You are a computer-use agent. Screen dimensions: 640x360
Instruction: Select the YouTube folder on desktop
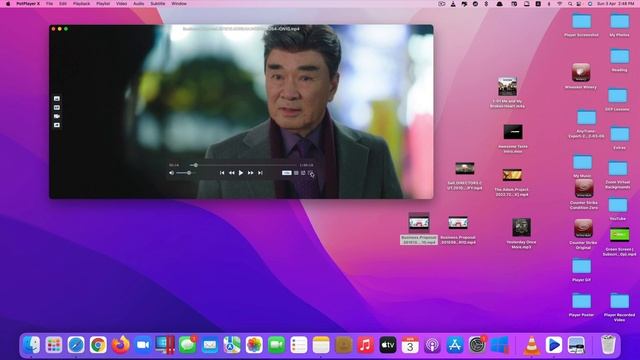(618, 205)
